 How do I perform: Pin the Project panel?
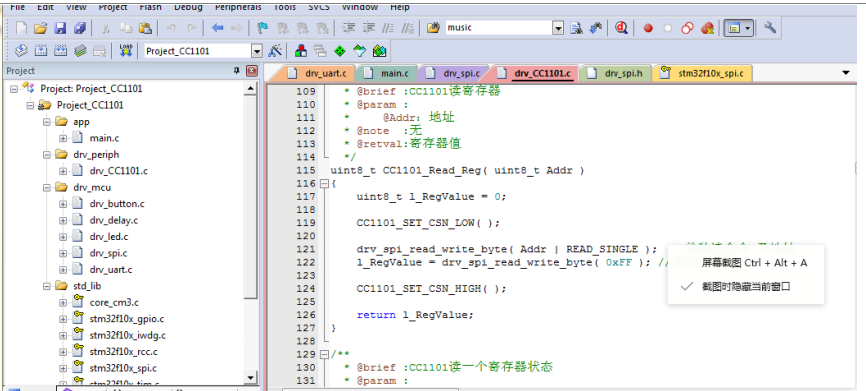237,71
